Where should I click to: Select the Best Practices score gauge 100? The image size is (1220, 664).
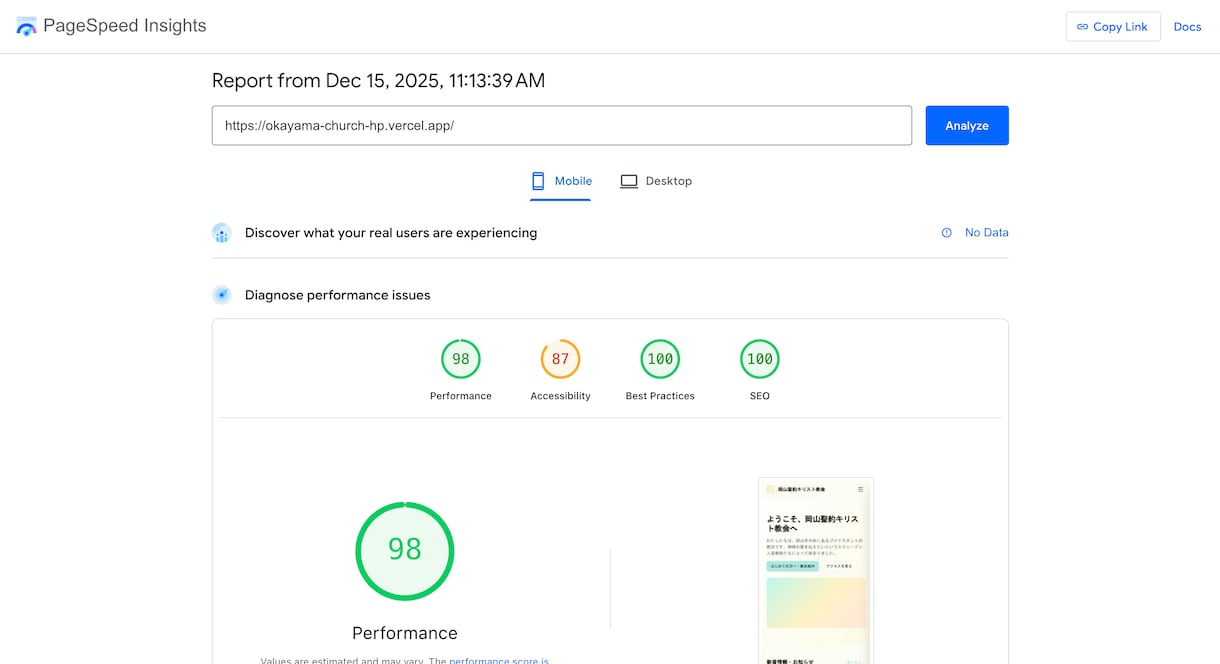point(660,359)
